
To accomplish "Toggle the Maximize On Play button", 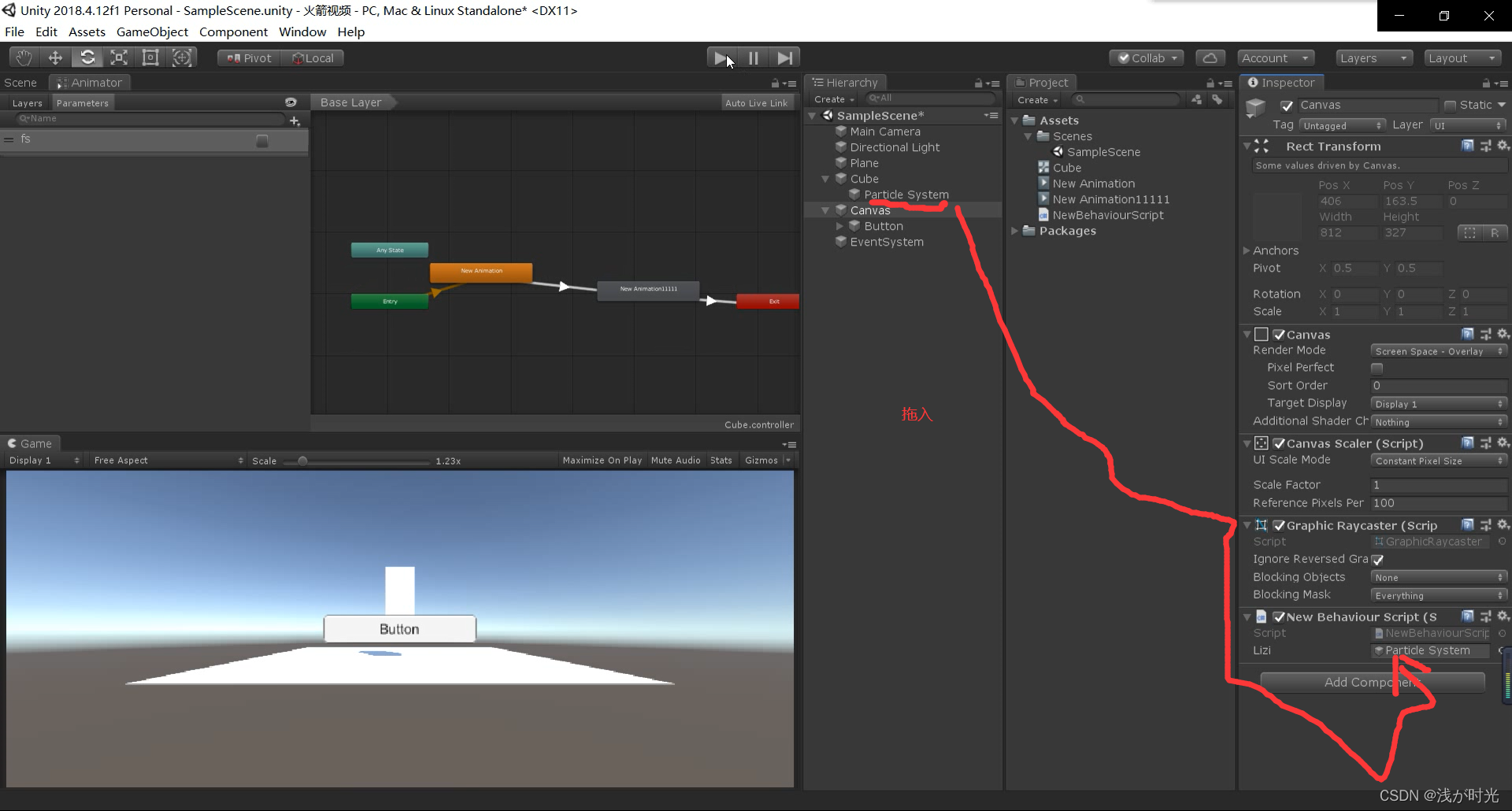I will 602,461.
